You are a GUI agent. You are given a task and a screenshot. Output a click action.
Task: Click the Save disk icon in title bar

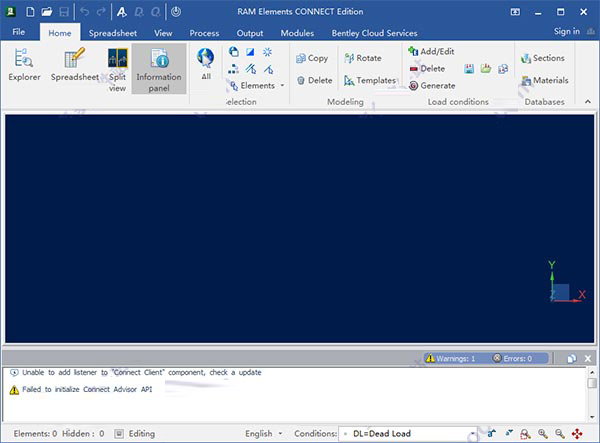pos(64,12)
